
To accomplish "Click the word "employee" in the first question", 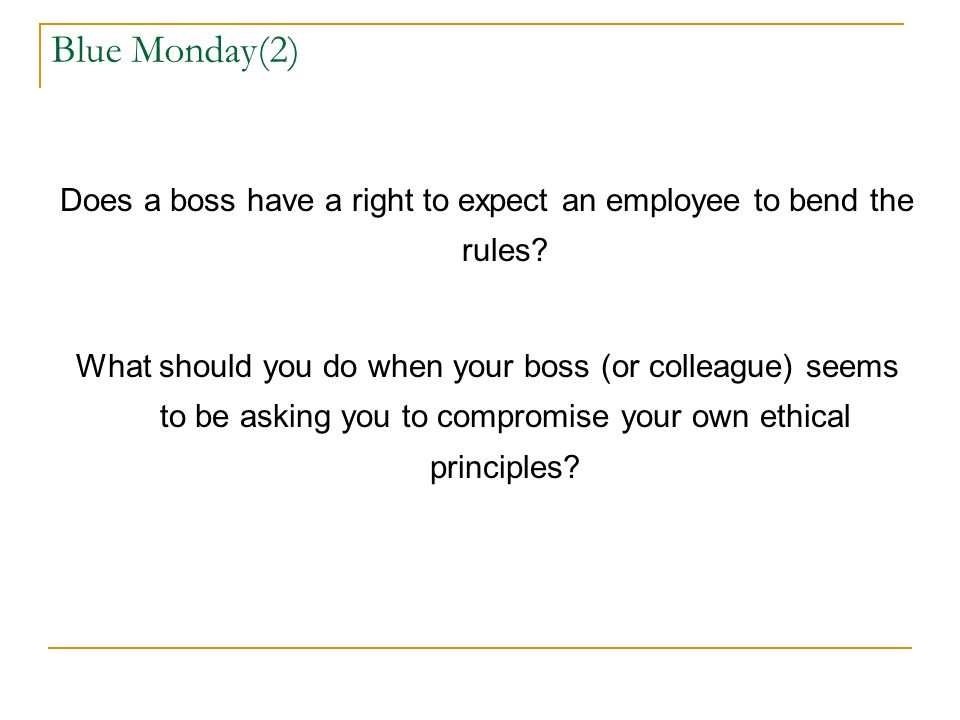I will click(673, 203).
